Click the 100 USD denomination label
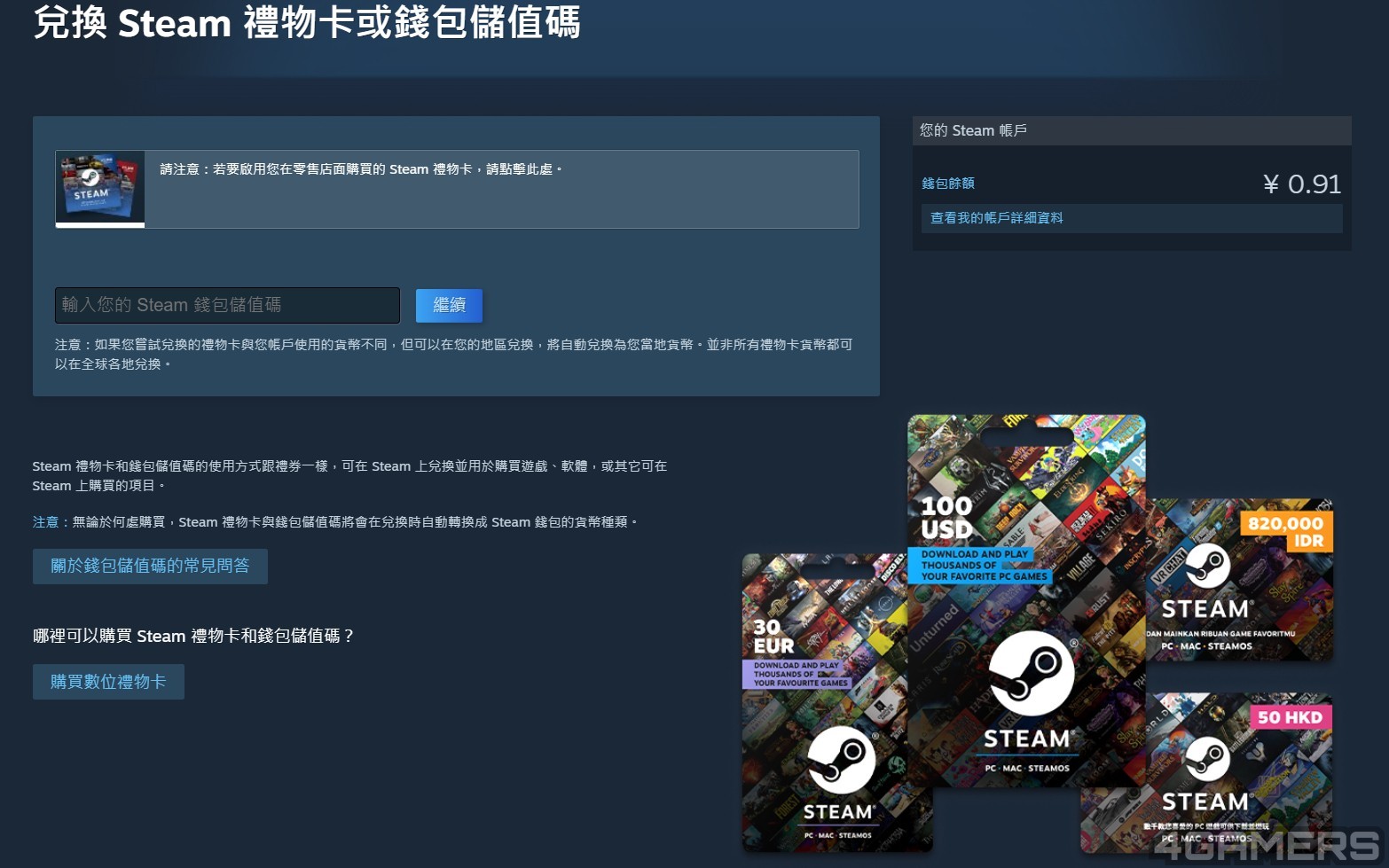This screenshot has height=868, width=1389. 947,518
